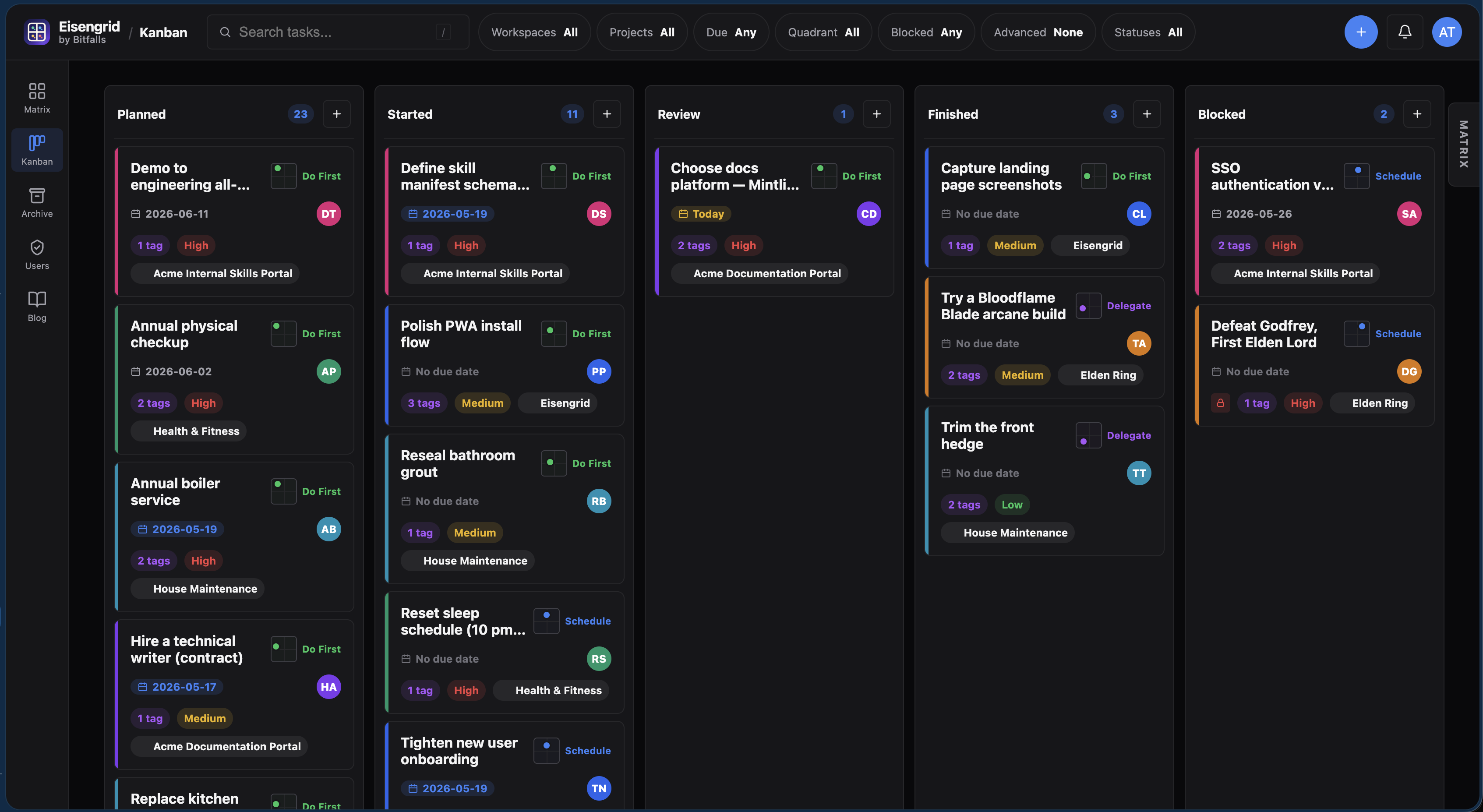Image resolution: width=1483 pixels, height=812 pixels.
Task: Click the Health & Fitness project on checkup card
Action: point(188,431)
